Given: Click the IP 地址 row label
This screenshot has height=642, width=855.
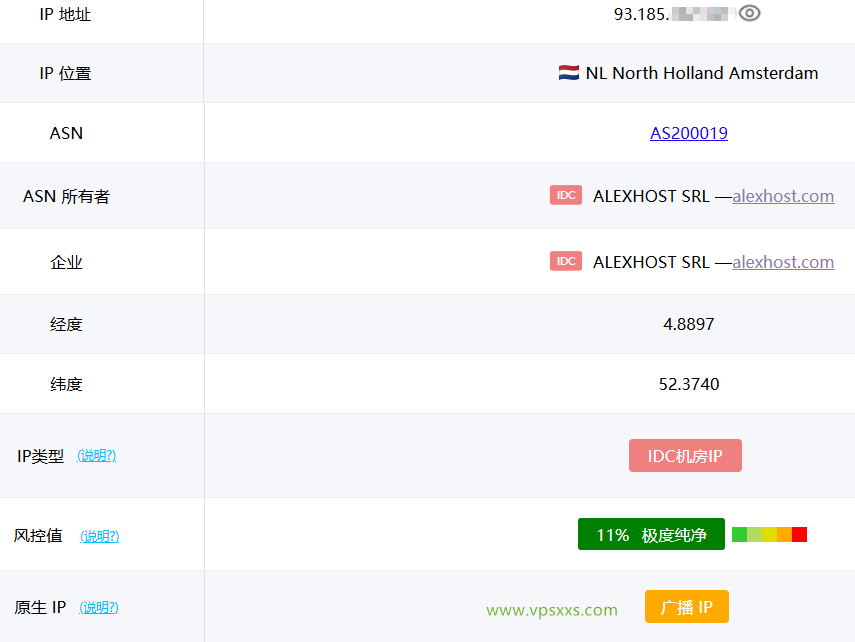Looking at the screenshot, I should (x=65, y=14).
